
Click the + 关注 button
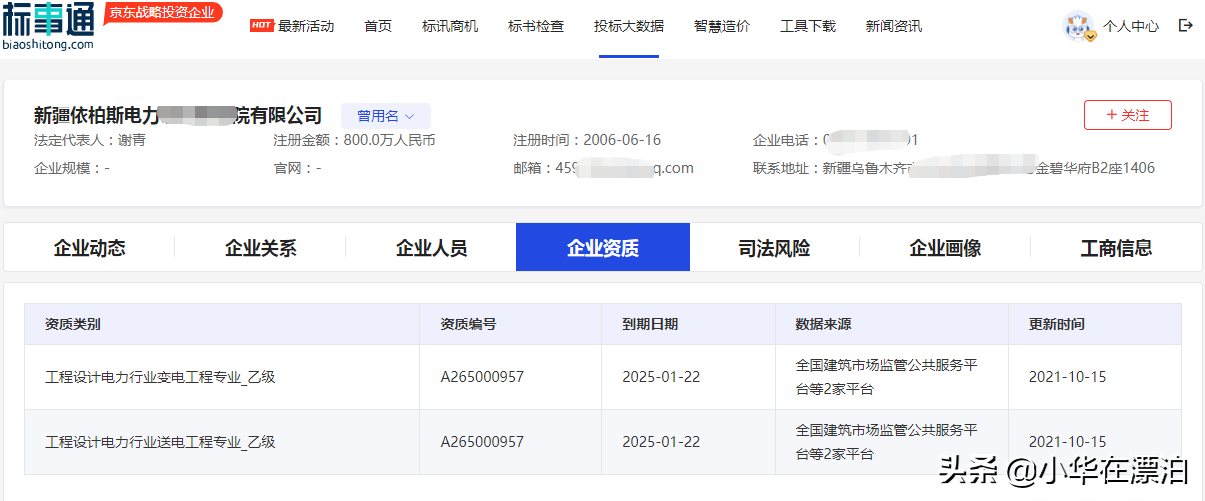1128,115
